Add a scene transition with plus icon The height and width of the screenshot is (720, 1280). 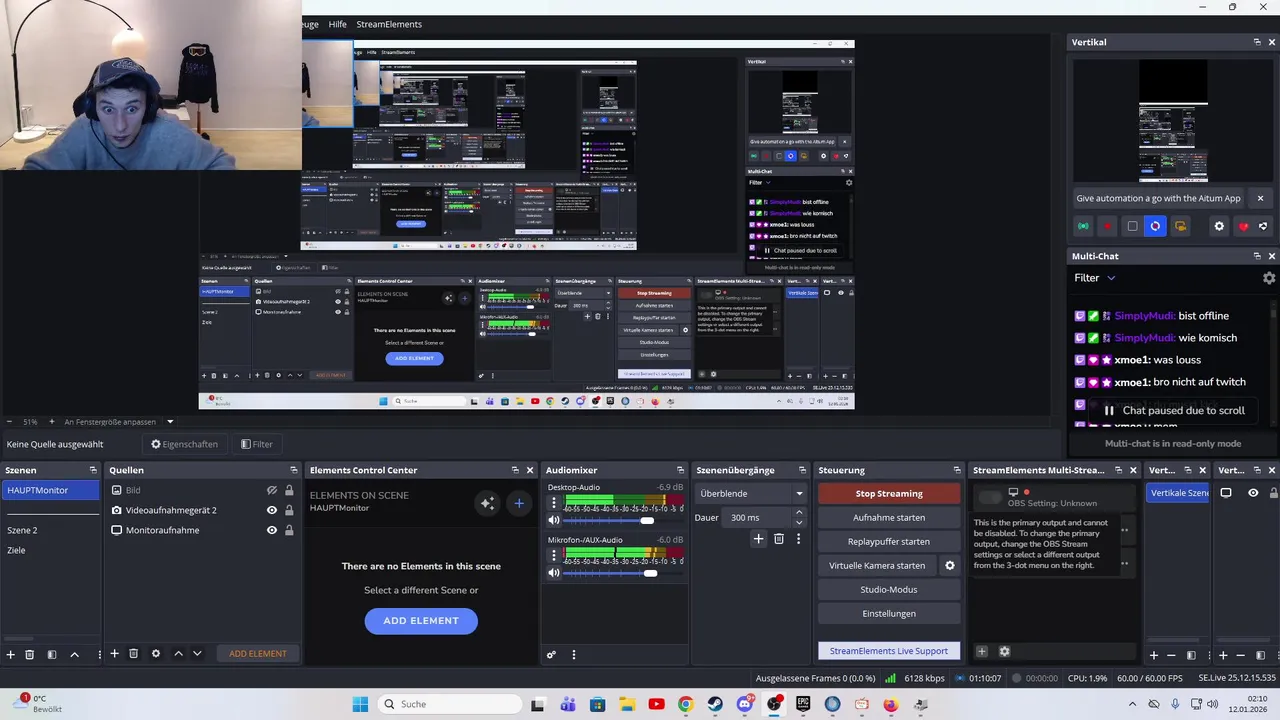pos(758,539)
